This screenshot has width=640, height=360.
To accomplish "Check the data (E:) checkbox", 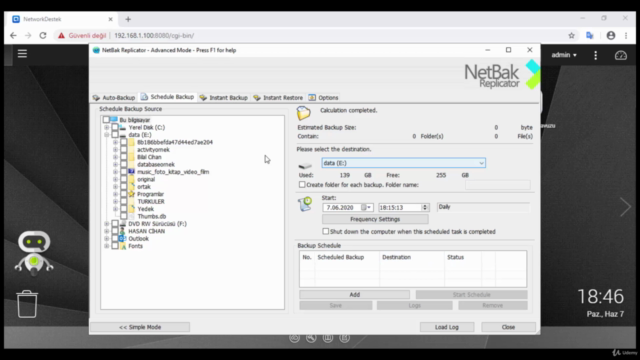I will pos(115,135).
